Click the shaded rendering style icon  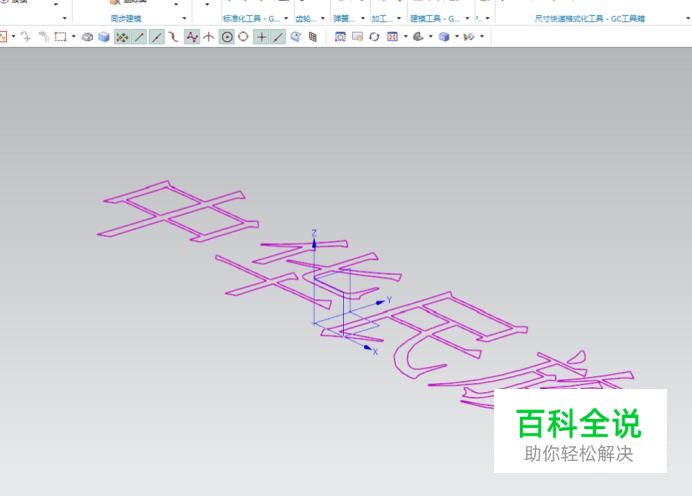[x=418, y=37]
